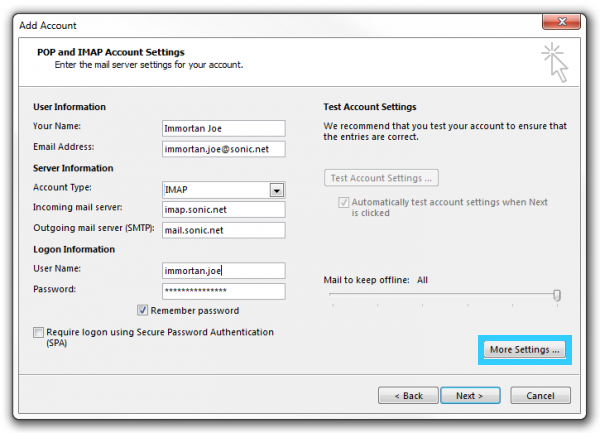Click the 'Server Information' section label
The image size is (600, 433).
click(73, 168)
